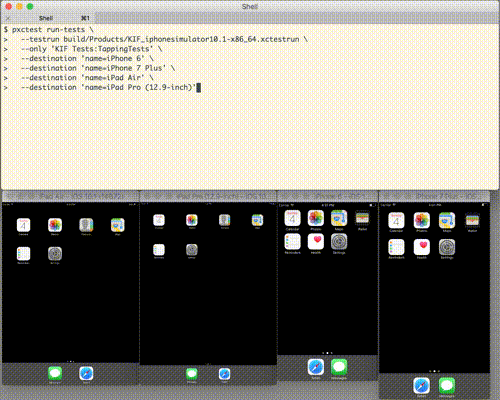Image resolution: width=500 pixels, height=400 pixels.
Task: Open Maps in the iPad Air simulator
Action: [x=118, y=225]
